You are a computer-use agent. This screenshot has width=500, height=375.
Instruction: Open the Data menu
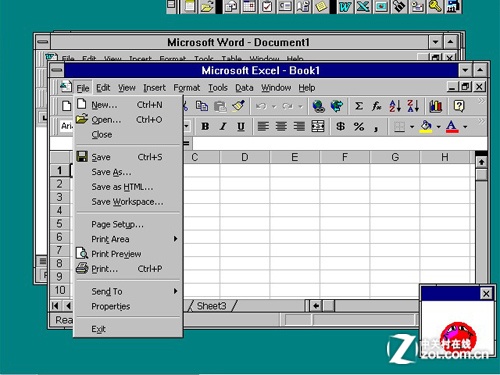pyautogui.click(x=244, y=88)
